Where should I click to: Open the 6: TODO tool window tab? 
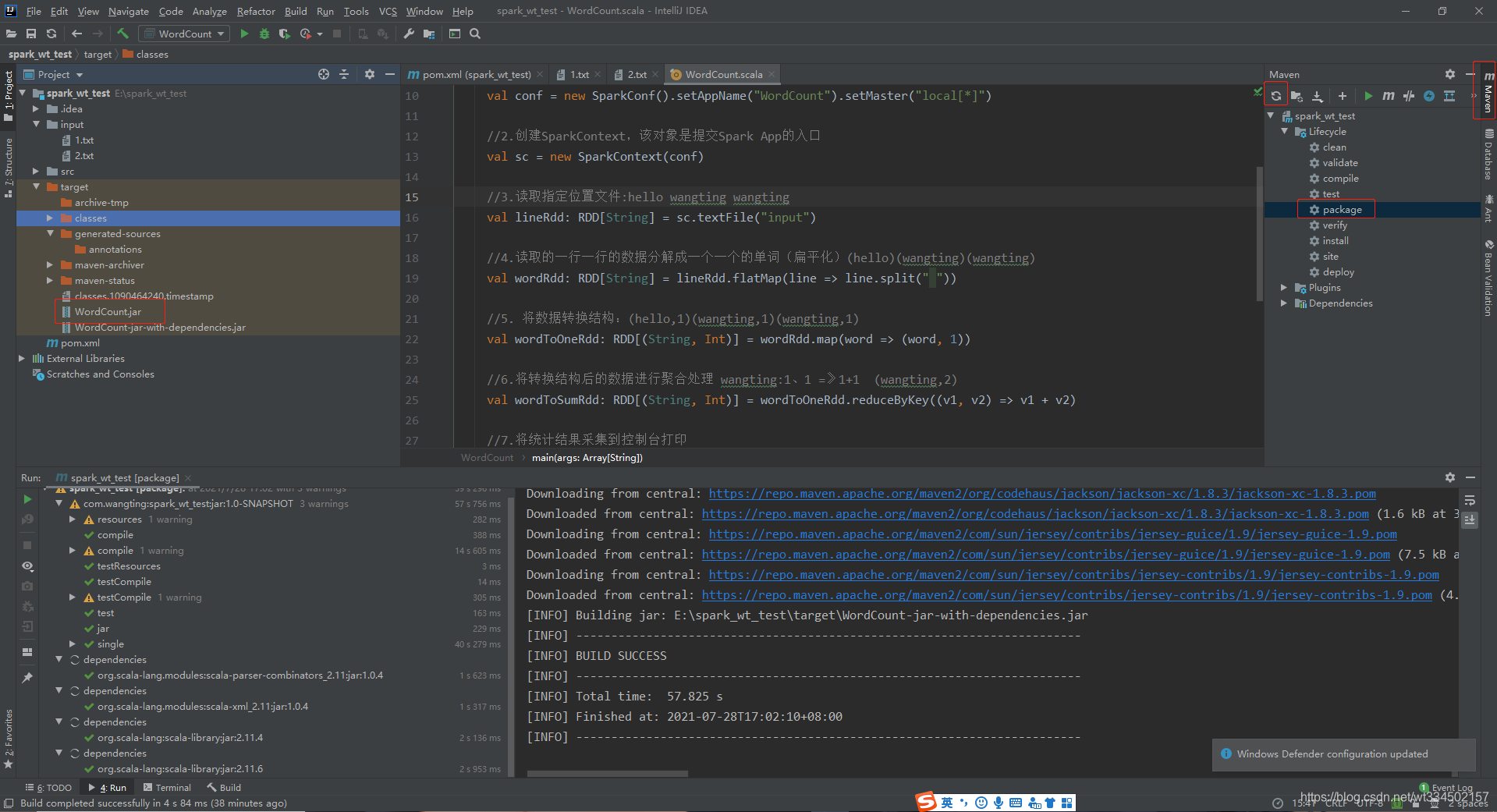click(48, 788)
